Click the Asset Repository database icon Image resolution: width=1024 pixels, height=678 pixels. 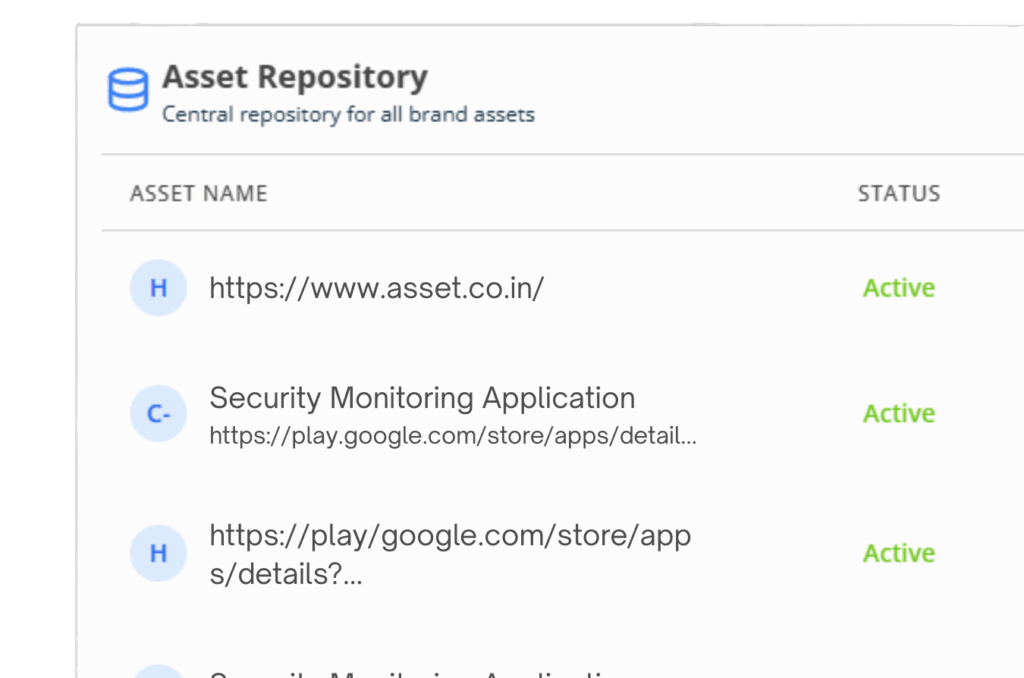tap(127, 90)
